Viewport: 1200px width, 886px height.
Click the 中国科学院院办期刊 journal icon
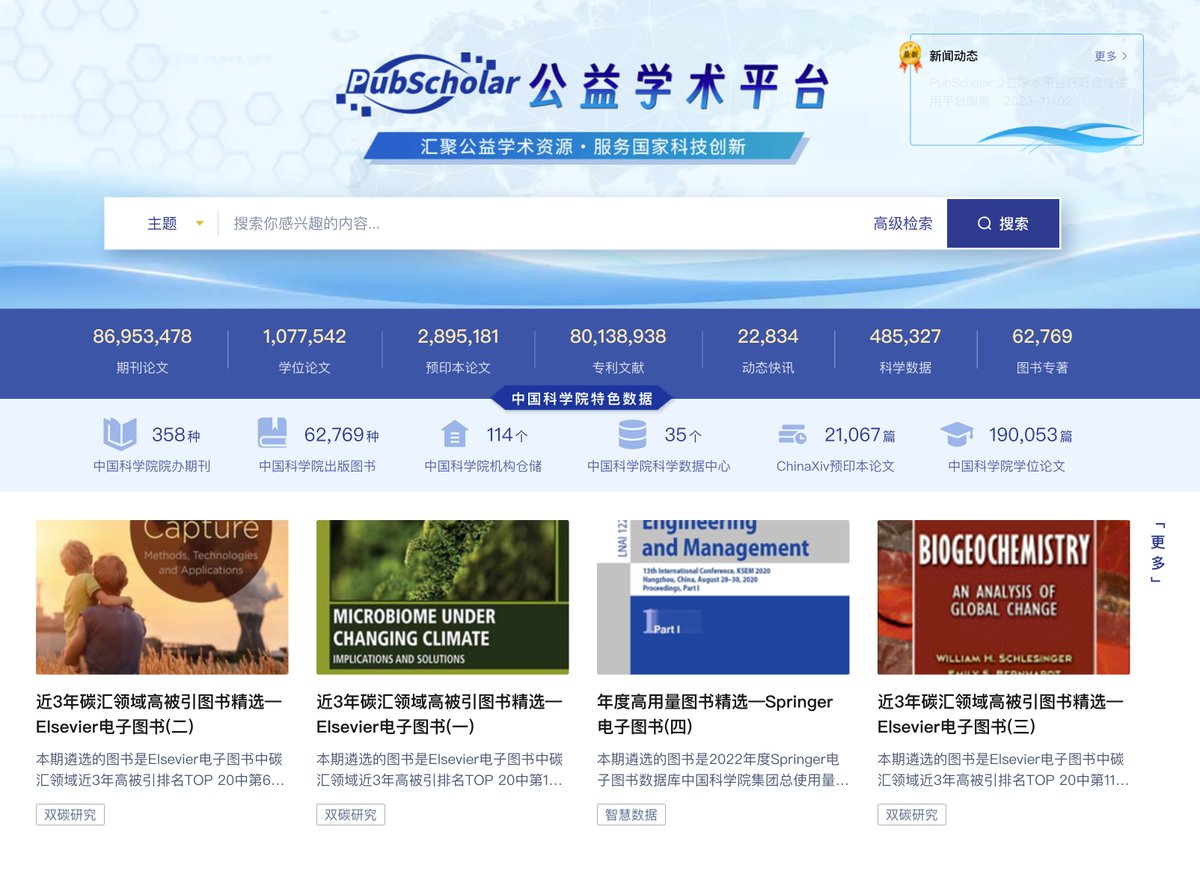tap(120, 432)
